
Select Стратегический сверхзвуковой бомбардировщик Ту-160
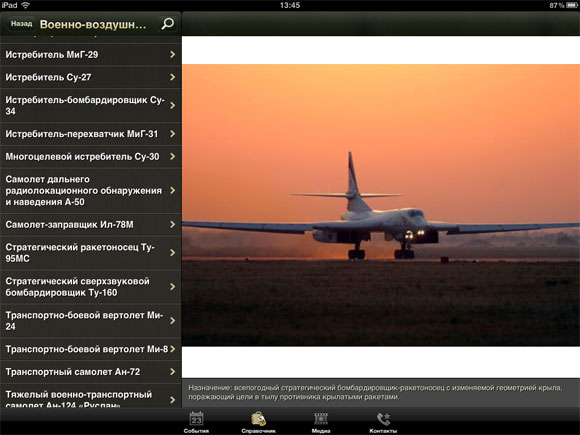click(x=91, y=287)
